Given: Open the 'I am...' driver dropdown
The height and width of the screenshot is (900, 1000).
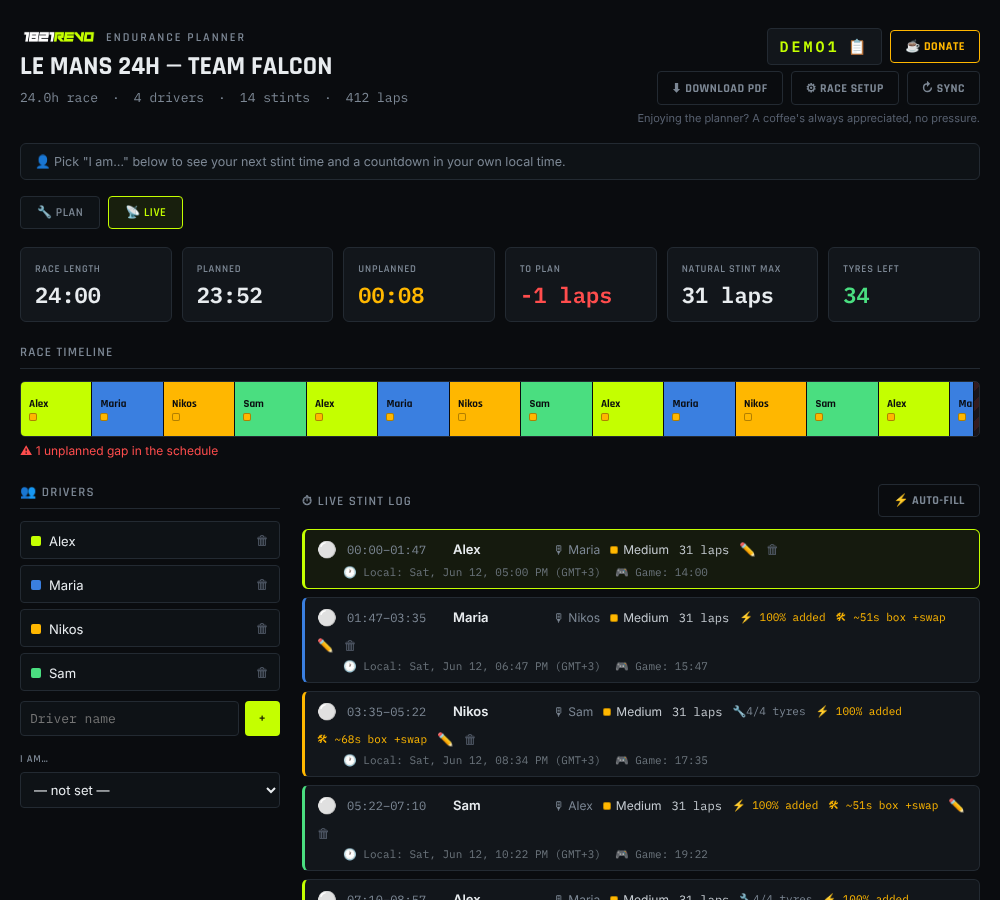Looking at the screenshot, I should pyautogui.click(x=150, y=790).
